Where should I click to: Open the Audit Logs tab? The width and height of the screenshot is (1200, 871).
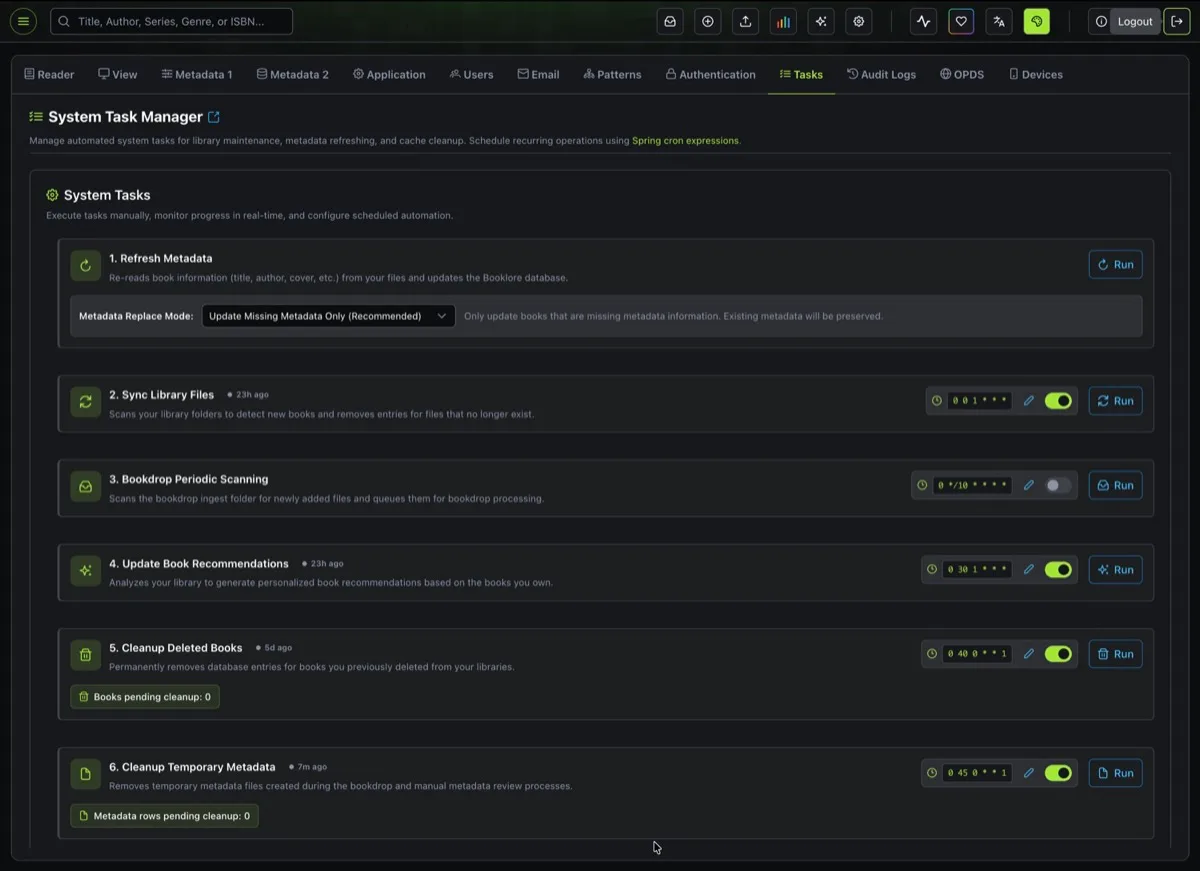[881, 74]
